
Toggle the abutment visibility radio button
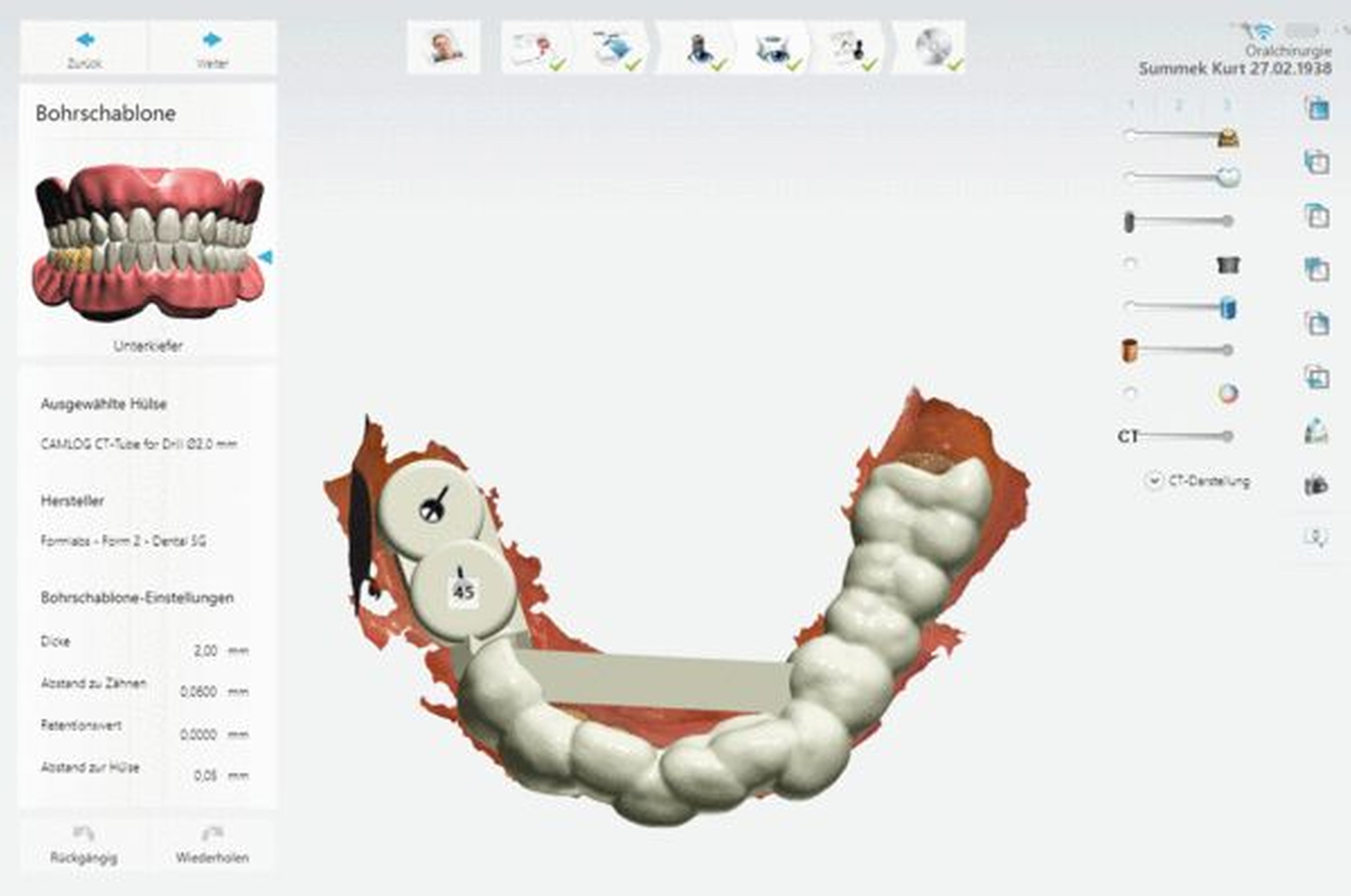1130,264
